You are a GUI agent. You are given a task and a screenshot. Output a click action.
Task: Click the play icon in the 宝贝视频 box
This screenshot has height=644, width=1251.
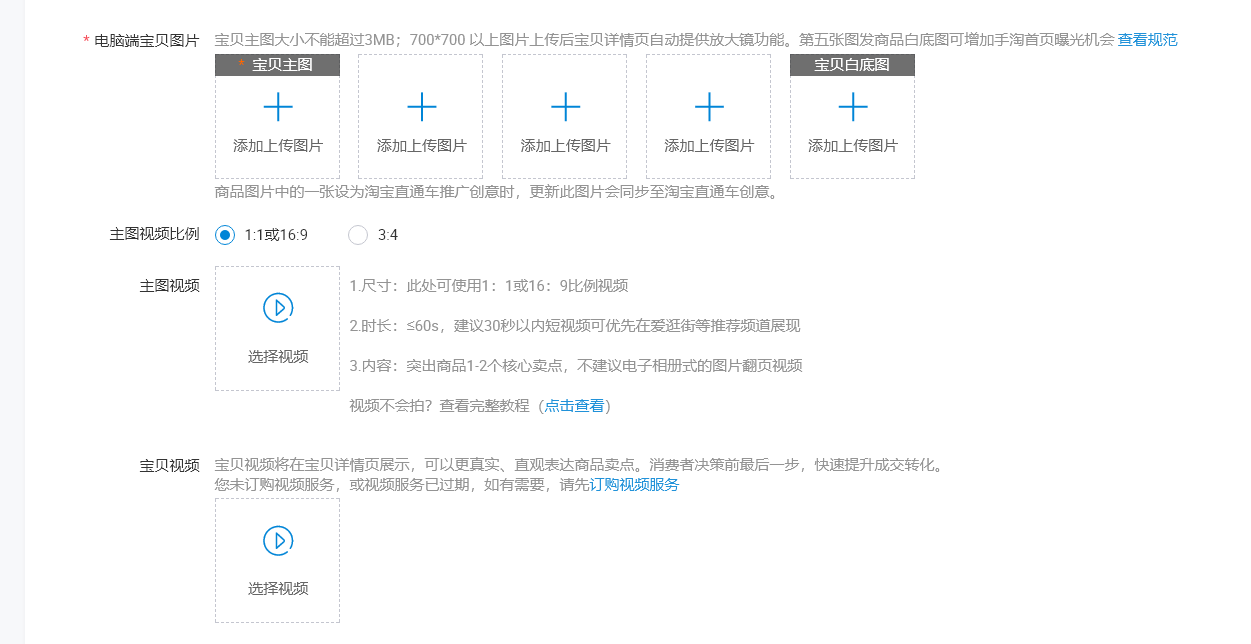click(278, 541)
